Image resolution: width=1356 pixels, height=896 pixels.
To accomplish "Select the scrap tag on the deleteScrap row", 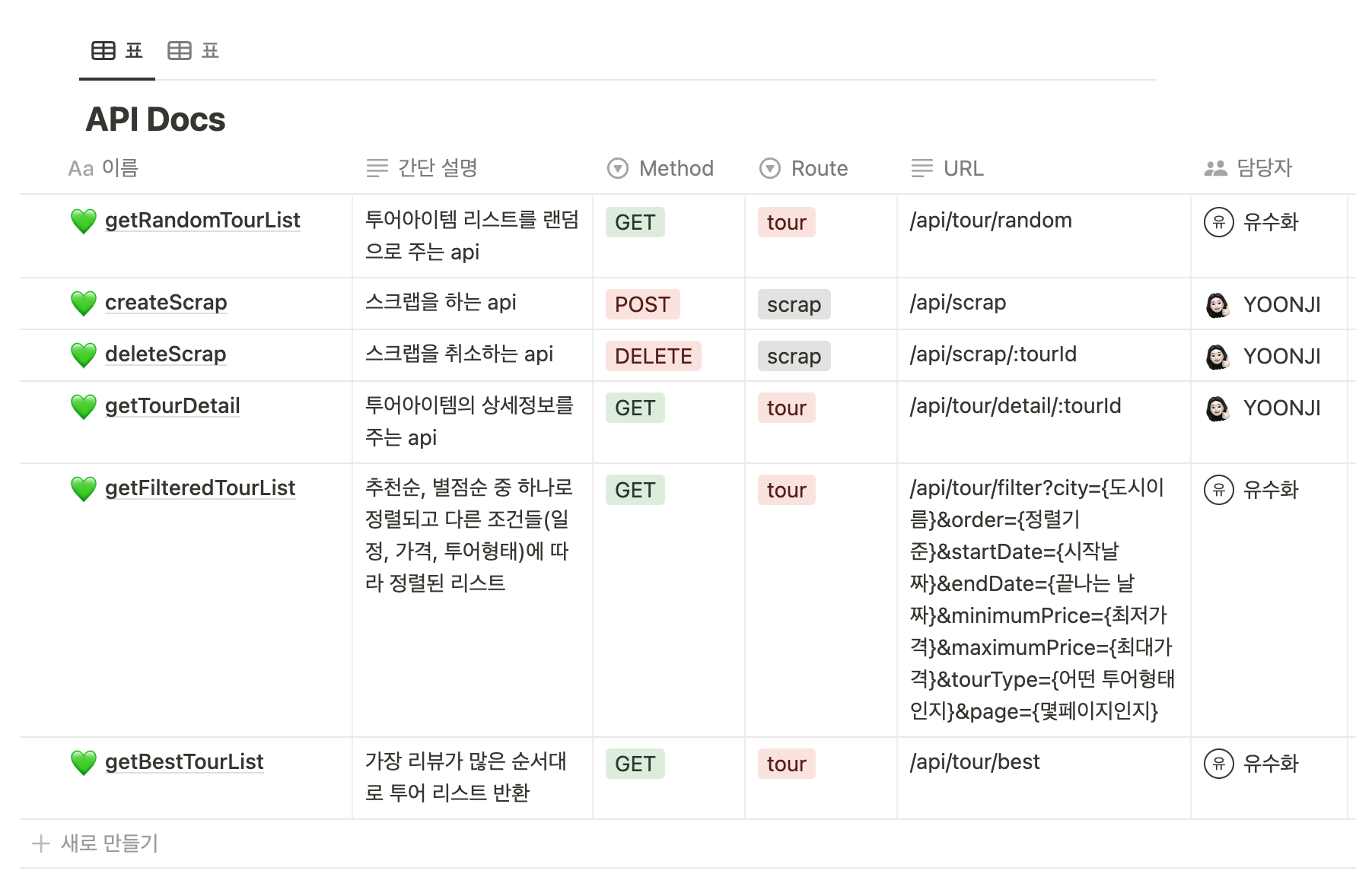I will (793, 356).
